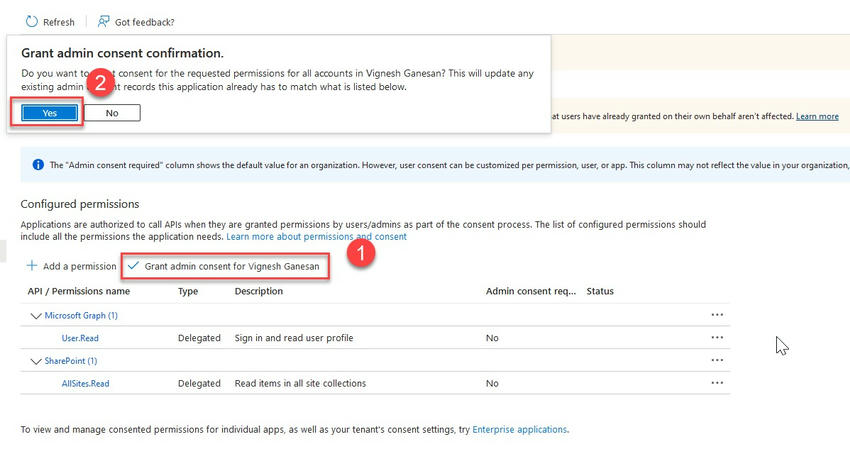Open the User.Read permission link
This screenshot has width=850, height=466.
[x=81, y=338]
